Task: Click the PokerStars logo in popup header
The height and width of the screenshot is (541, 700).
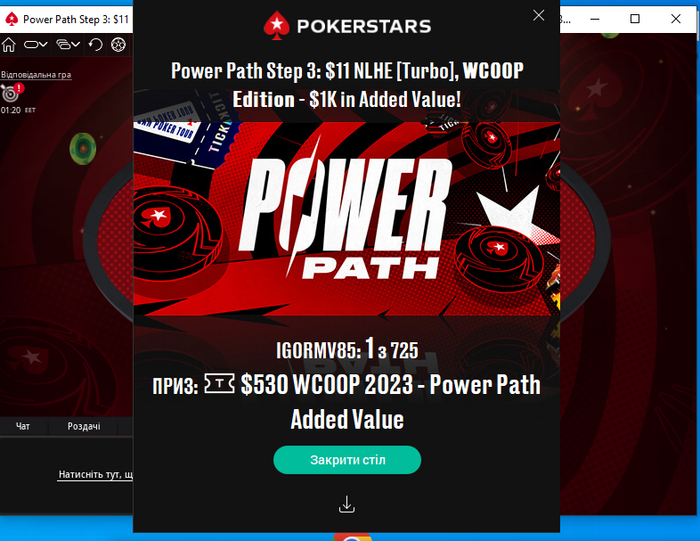Action: tap(347, 25)
